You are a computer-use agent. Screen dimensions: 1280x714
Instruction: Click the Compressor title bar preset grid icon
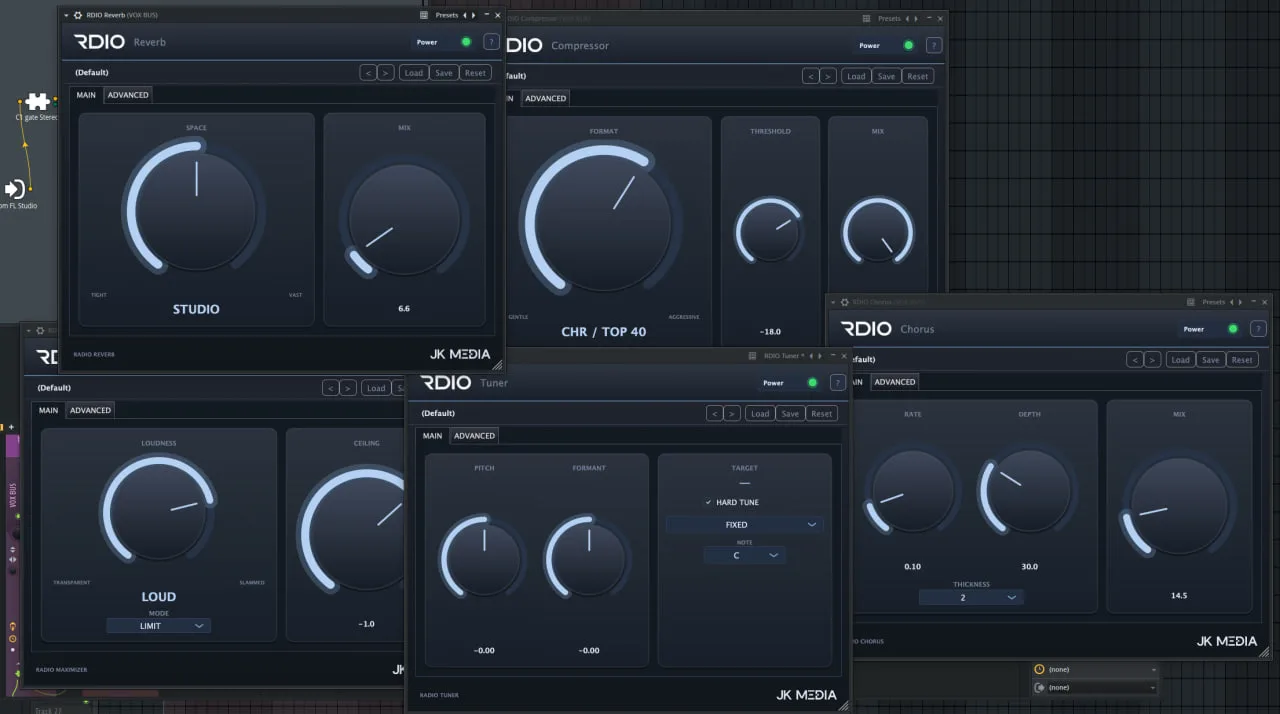tap(867, 18)
